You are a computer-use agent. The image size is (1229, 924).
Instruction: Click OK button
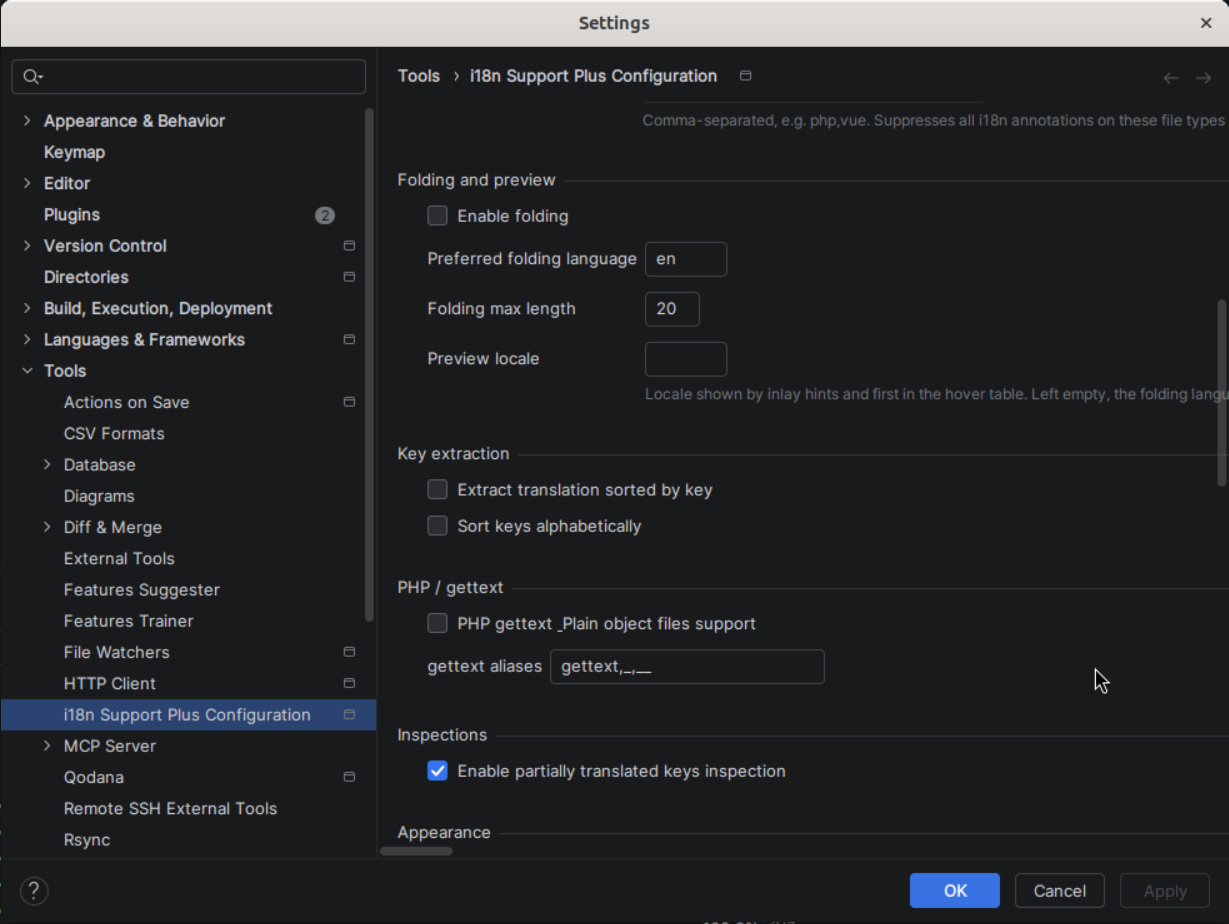click(x=955, y=891)
